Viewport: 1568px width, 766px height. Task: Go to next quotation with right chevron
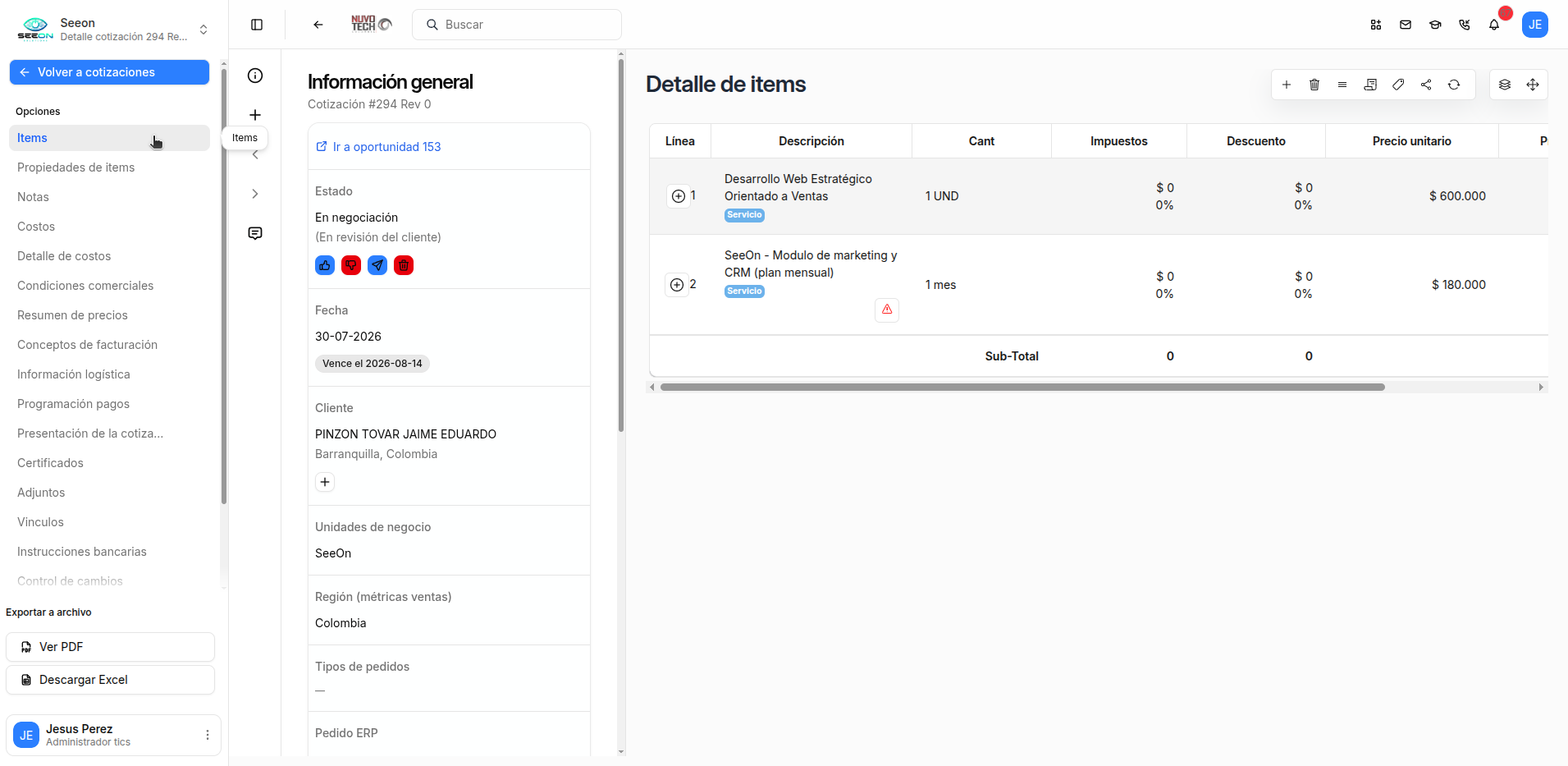point(255,194)
